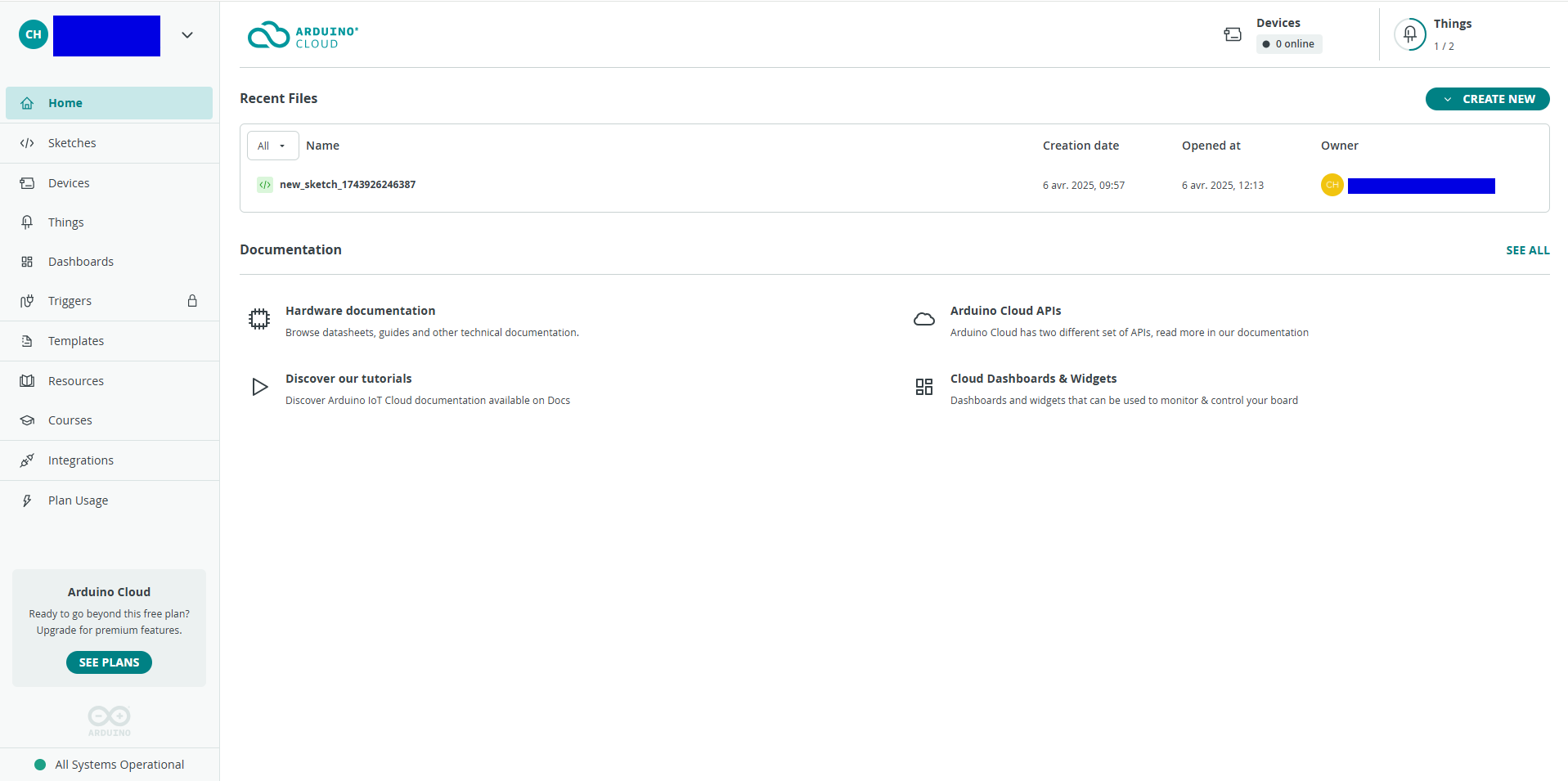Expand the CREATE NEW dropdown button
Viewport: 1568px width, 781px height.
pos(1487,99)
